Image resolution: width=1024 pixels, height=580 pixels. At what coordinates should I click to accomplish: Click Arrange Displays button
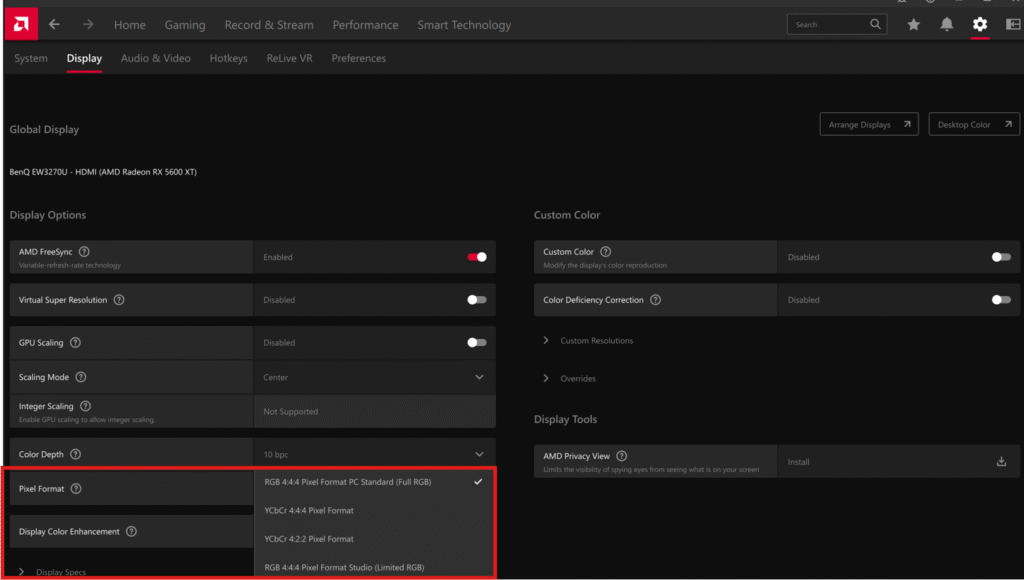[x=869, y=124]
